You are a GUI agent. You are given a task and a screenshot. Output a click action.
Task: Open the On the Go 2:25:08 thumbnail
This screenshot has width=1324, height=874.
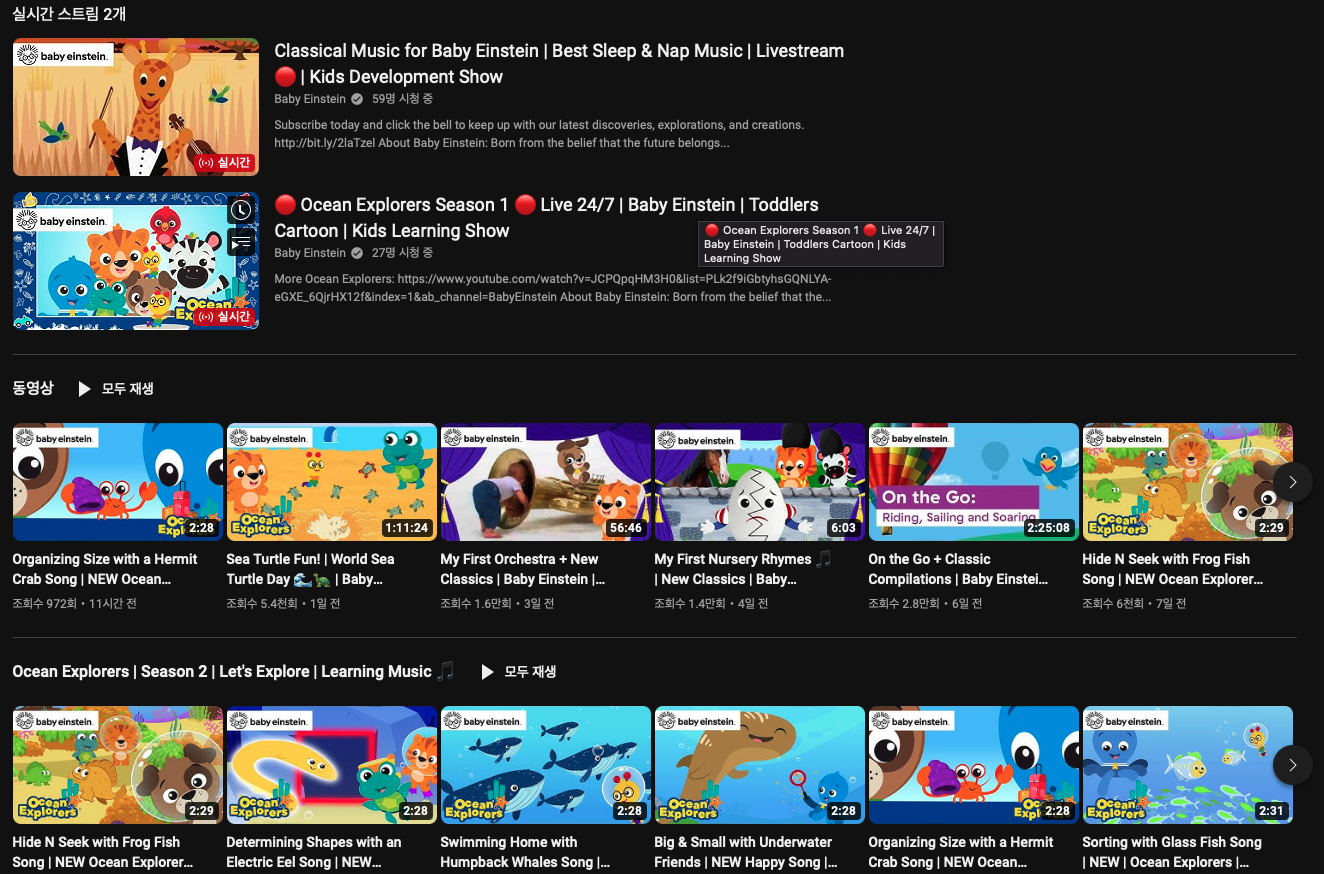pyautogui.click(x=974, y=482)
